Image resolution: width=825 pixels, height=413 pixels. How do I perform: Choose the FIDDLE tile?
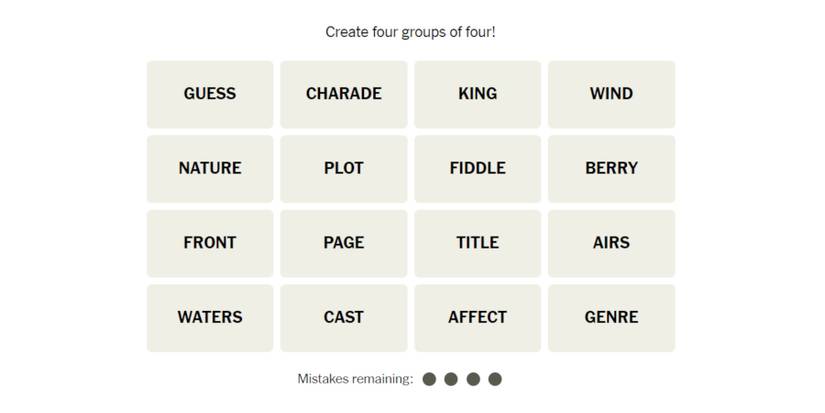pyautogui.click(x=477, y=168)
